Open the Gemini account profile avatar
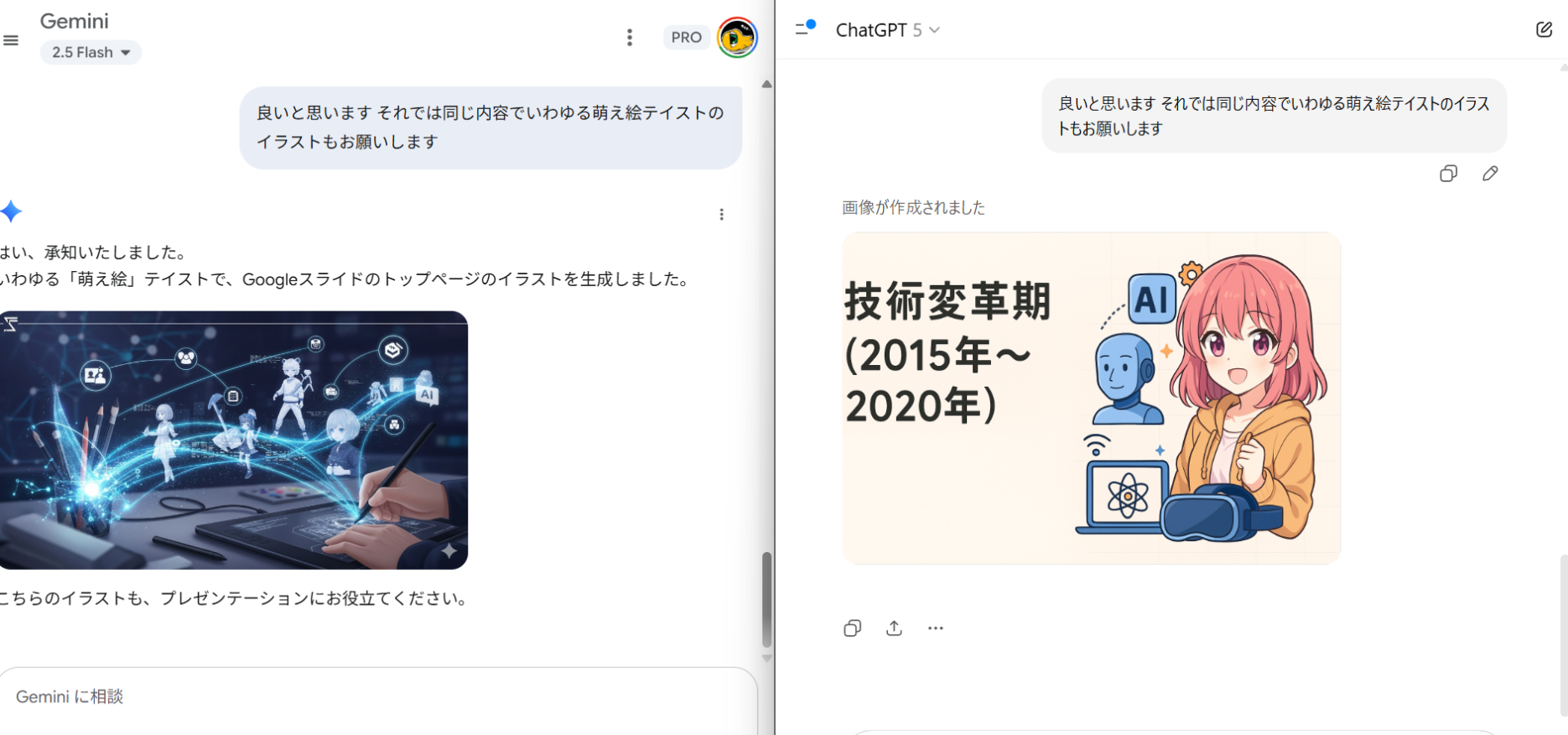 point(737,37)
